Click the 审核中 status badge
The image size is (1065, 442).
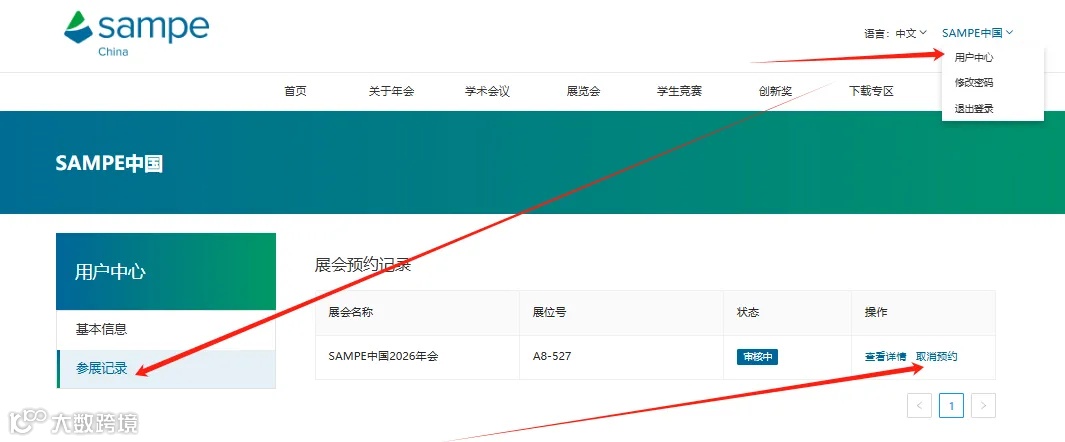[x=757, y=357]
